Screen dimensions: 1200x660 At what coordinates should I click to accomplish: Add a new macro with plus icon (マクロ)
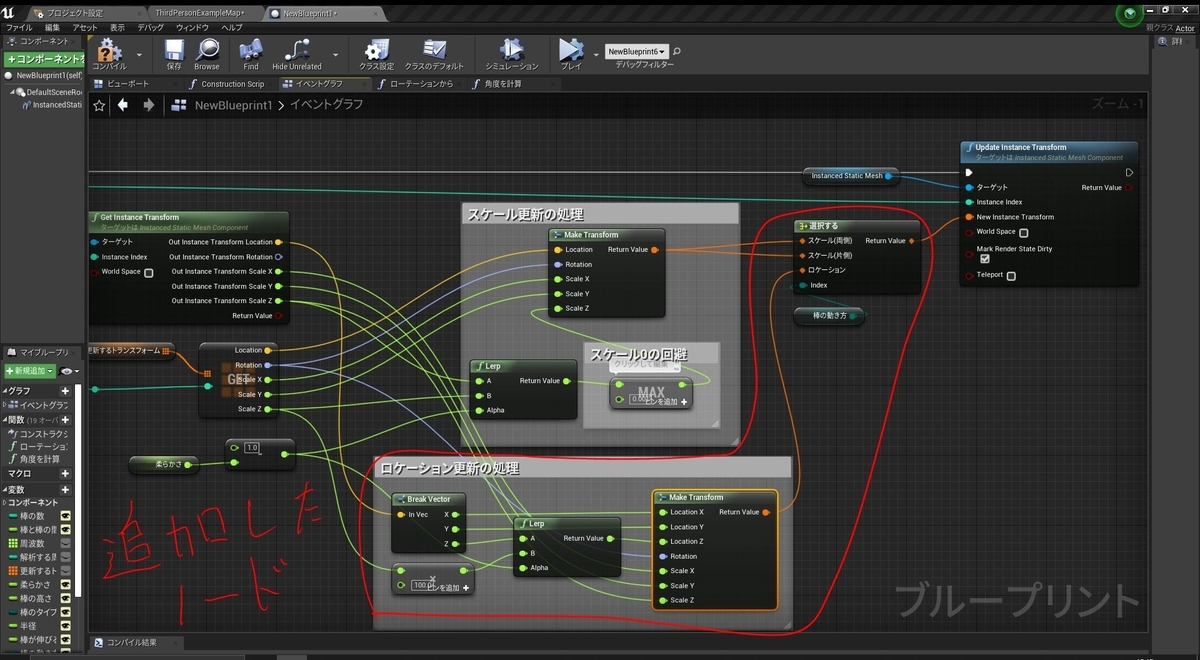(65, 473)
